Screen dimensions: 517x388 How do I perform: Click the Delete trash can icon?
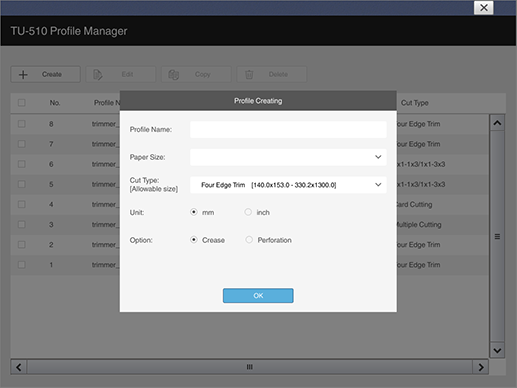[249, 74]
